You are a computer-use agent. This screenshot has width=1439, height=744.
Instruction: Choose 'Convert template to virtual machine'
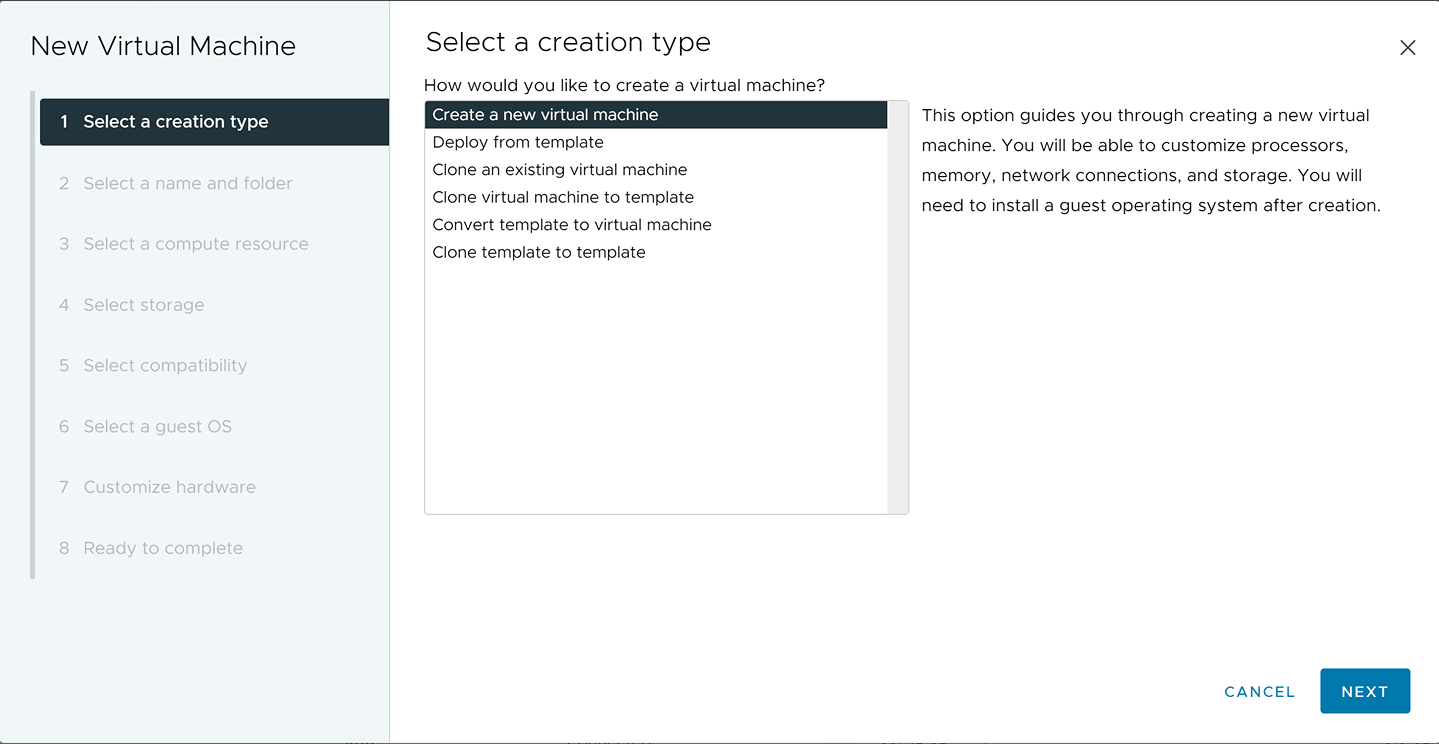point(571,225)
